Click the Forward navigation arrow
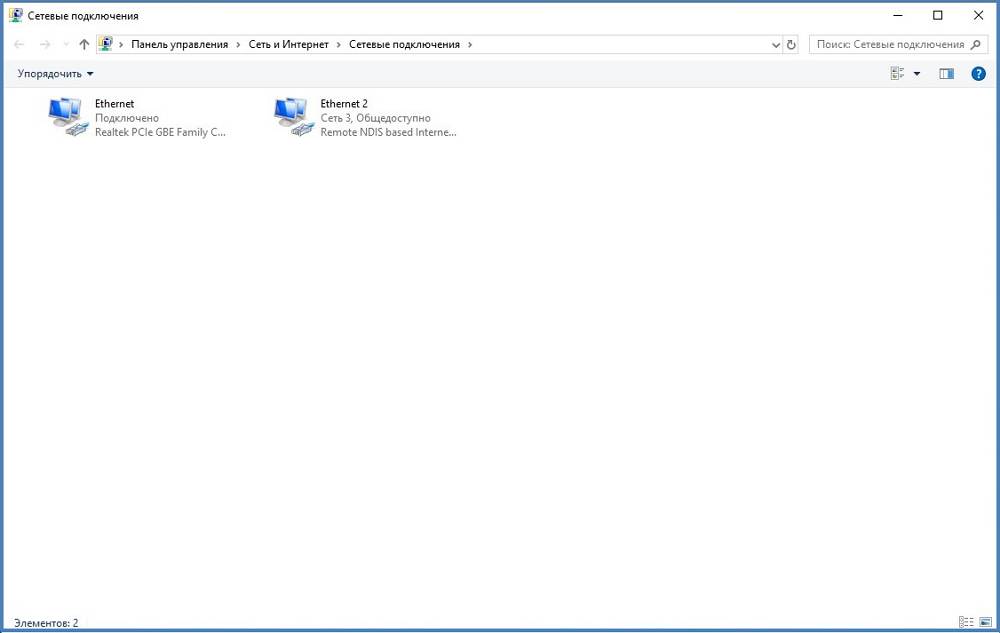Screen dimensions: 1000x633 click(x=44, y=45)
